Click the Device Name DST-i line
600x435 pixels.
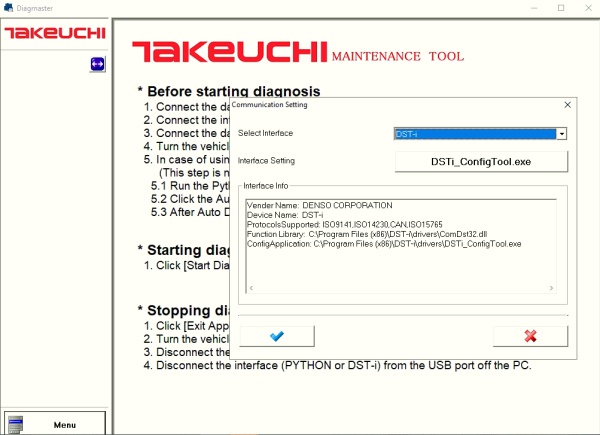click(x=285, y=215)
